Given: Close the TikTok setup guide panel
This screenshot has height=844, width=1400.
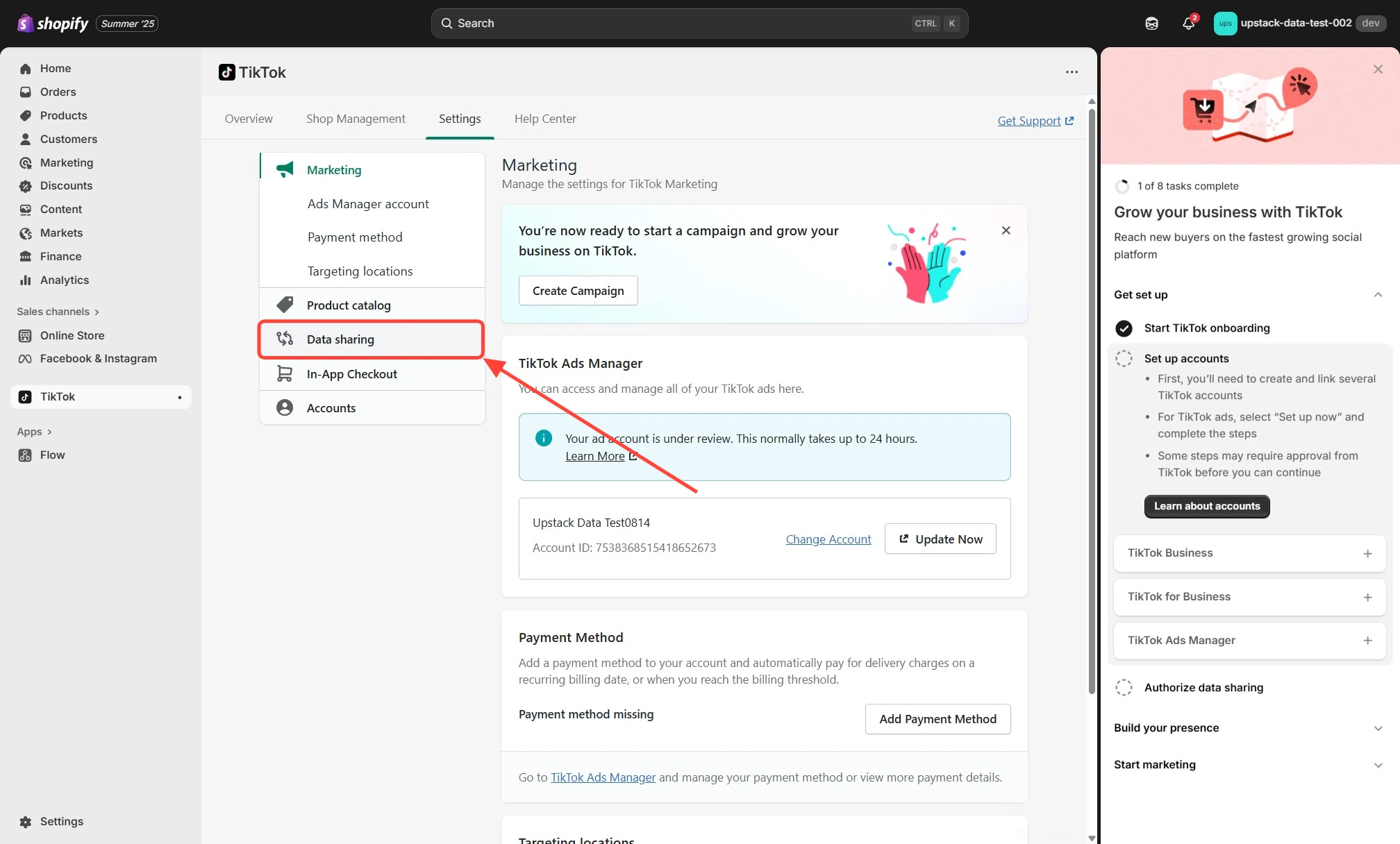Looking at the screenshot, I should pyautogui.click(x=1378, y=69).
